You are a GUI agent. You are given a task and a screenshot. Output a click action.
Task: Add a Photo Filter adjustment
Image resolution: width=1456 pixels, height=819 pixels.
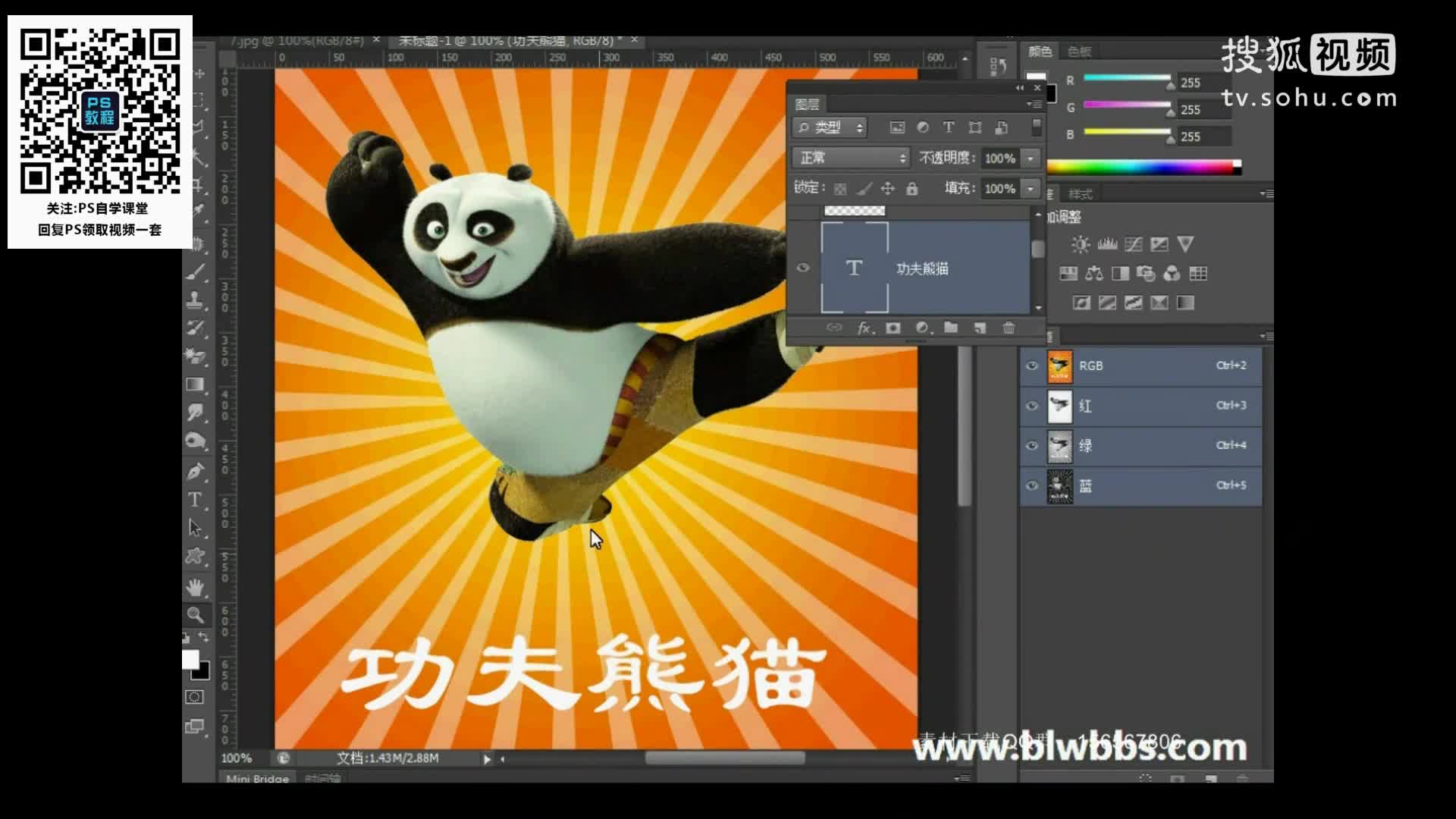1146,274
